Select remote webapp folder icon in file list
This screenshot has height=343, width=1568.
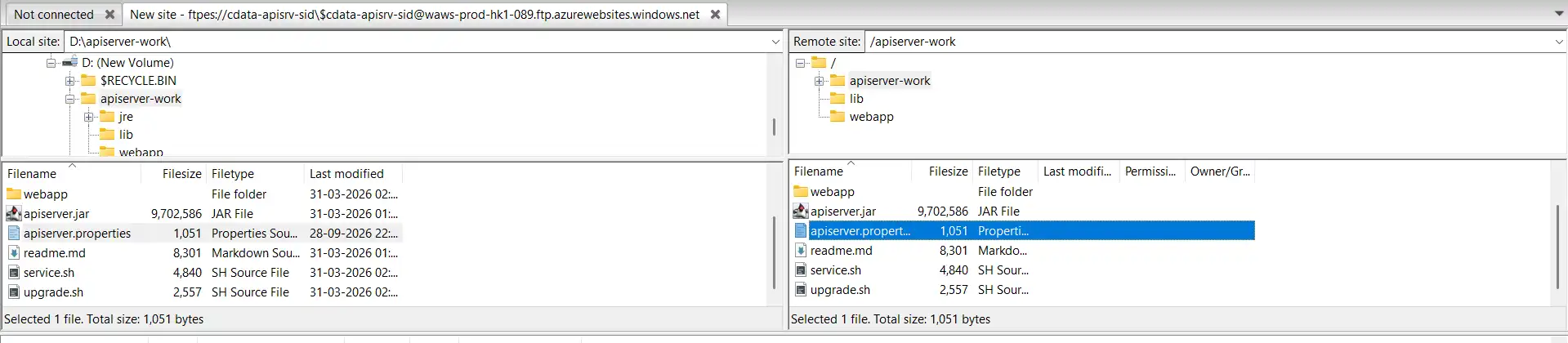coord(801,192)
